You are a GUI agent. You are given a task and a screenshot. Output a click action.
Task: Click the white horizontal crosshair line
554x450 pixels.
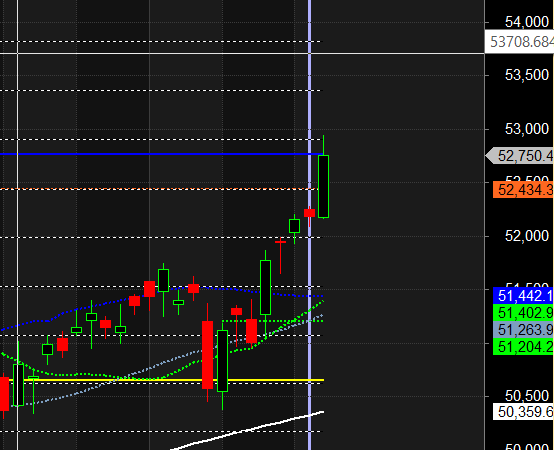point(242,54)
